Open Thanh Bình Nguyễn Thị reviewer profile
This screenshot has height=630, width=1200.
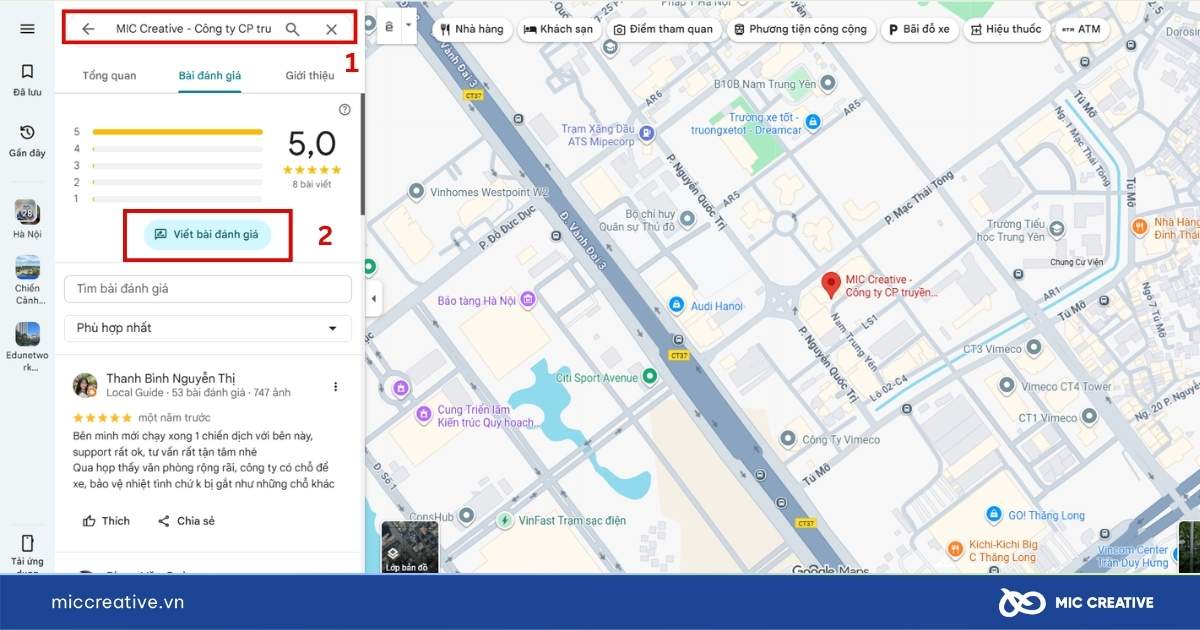(171, 378)
